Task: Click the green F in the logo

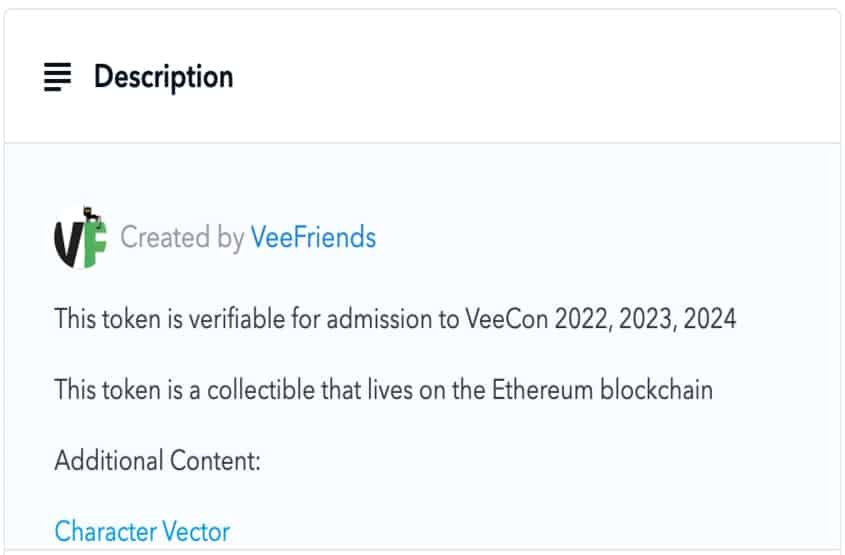Action: [x=96, y=242]
